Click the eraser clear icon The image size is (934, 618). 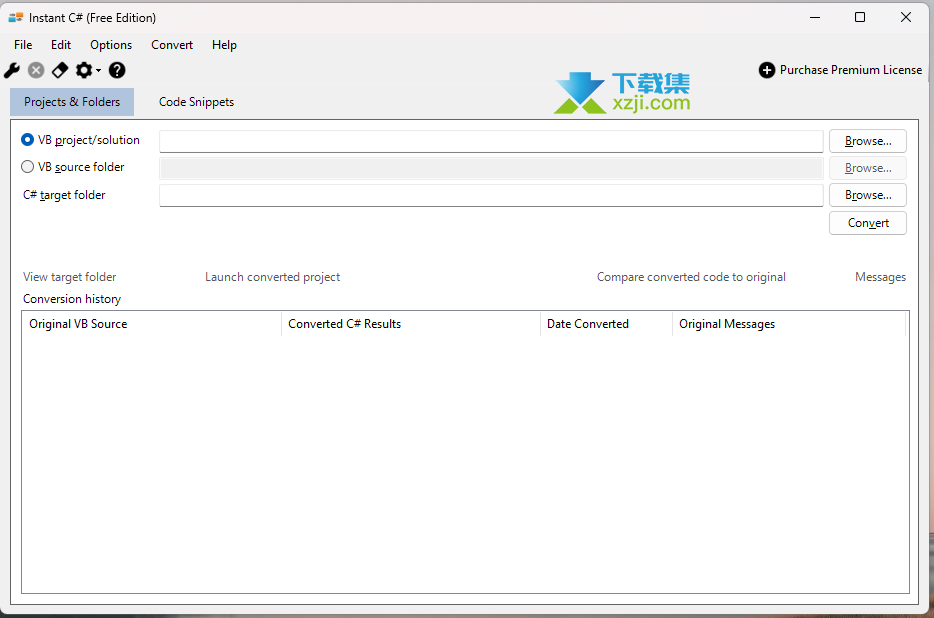[x=60, y=70]
